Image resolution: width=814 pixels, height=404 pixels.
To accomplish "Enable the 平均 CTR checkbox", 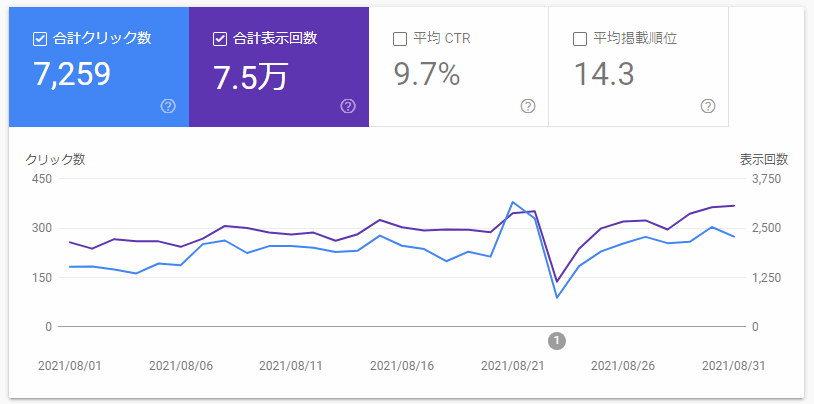I will pos(400,39).
